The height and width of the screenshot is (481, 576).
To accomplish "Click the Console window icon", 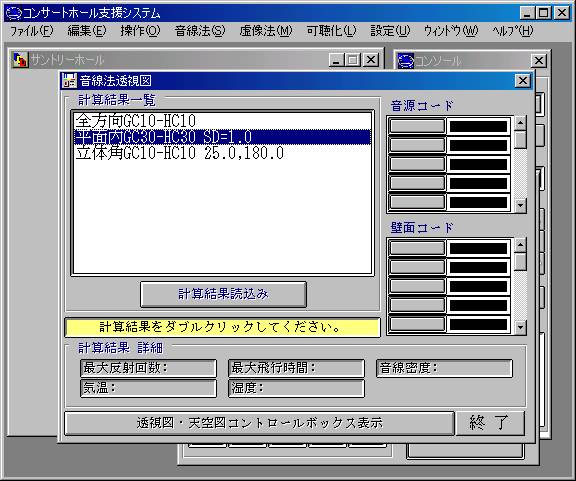I will [x=406, y=61].
